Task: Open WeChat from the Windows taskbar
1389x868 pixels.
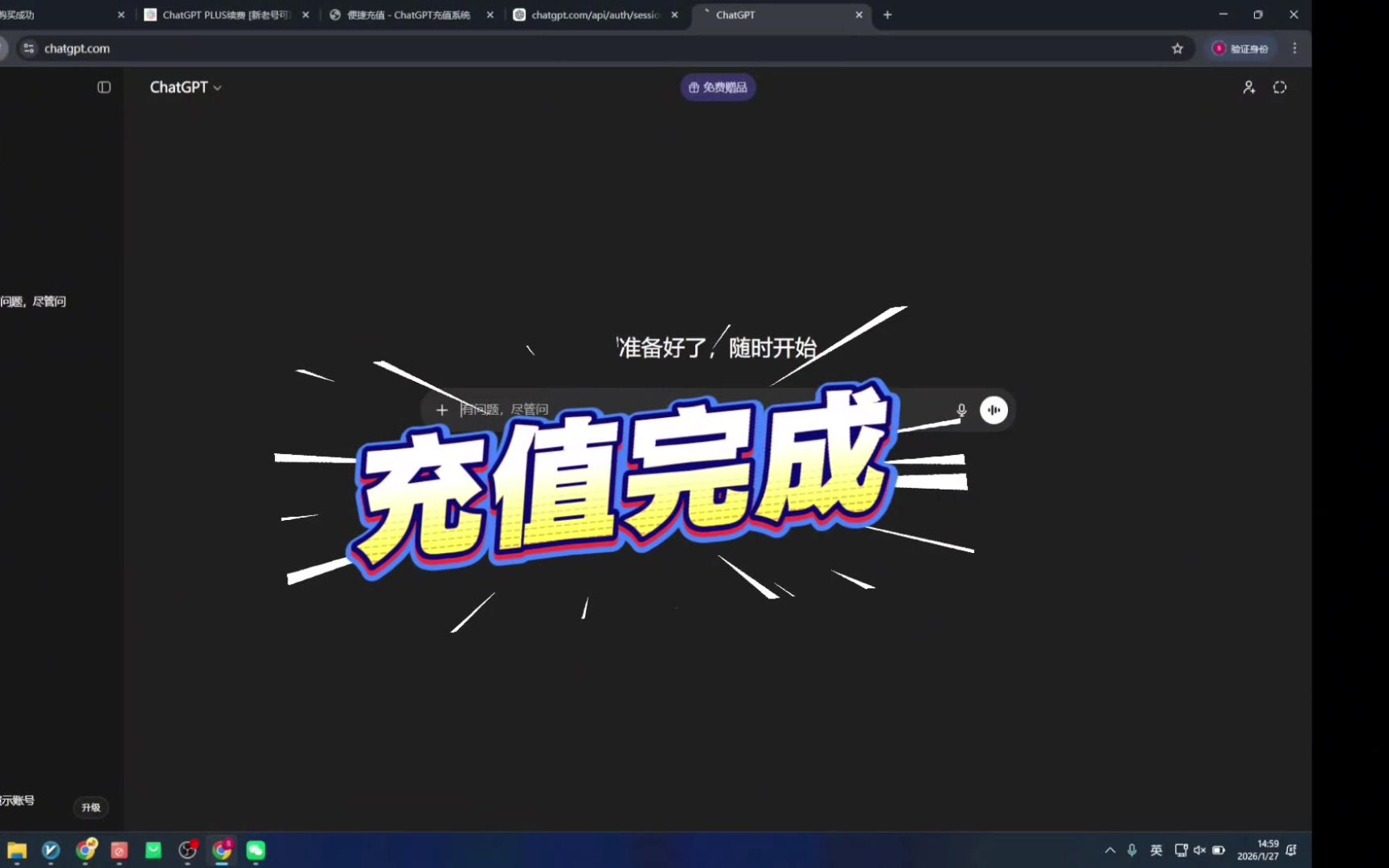Action: pyautogui.click(x=256, y=850)
